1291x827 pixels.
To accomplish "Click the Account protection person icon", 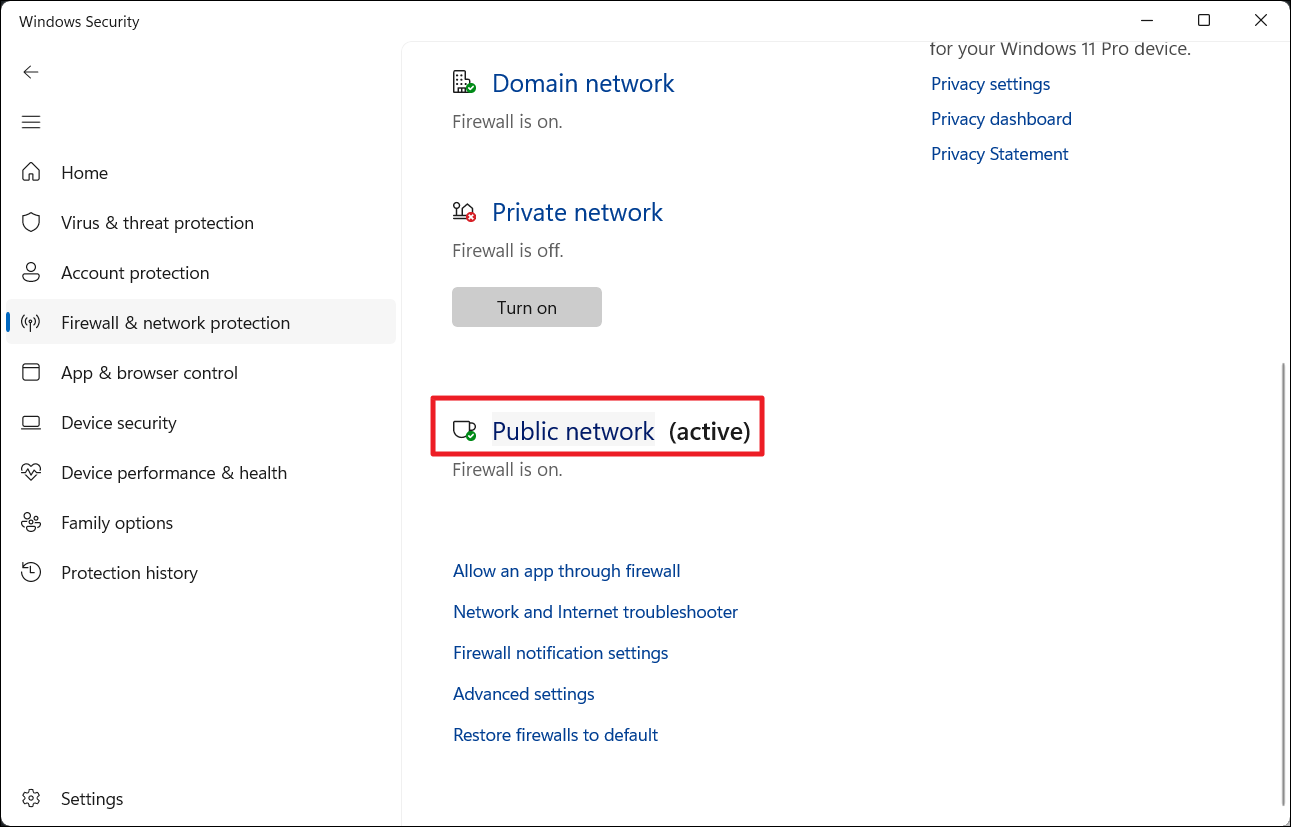I will 31,272.
